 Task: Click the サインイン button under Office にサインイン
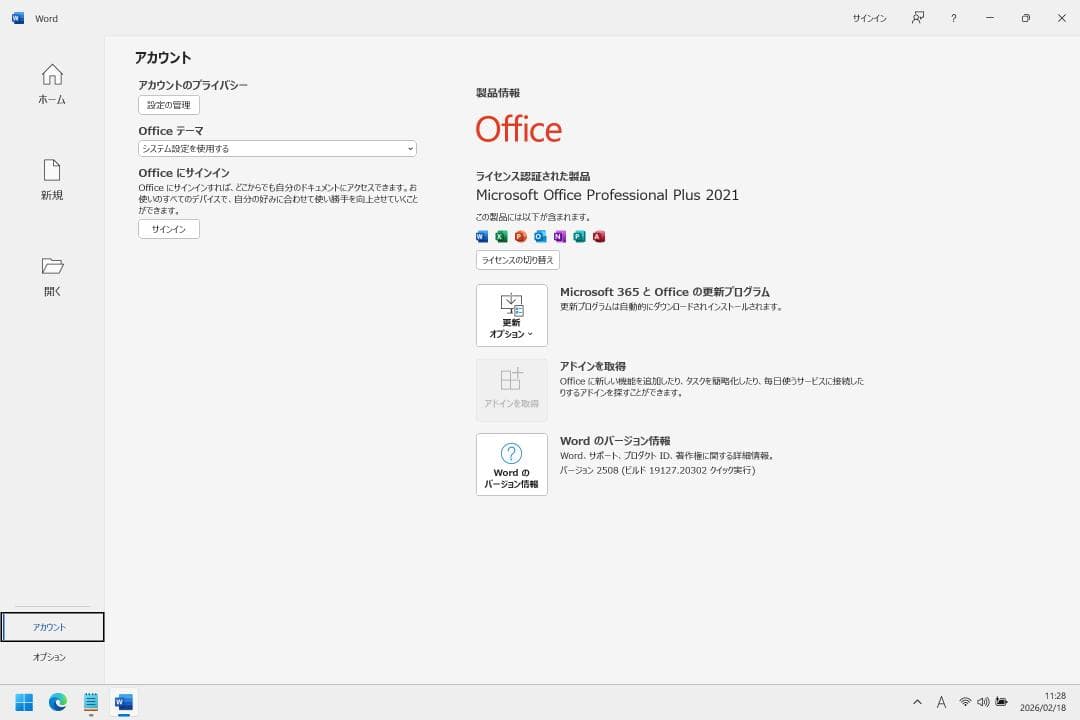169,229
